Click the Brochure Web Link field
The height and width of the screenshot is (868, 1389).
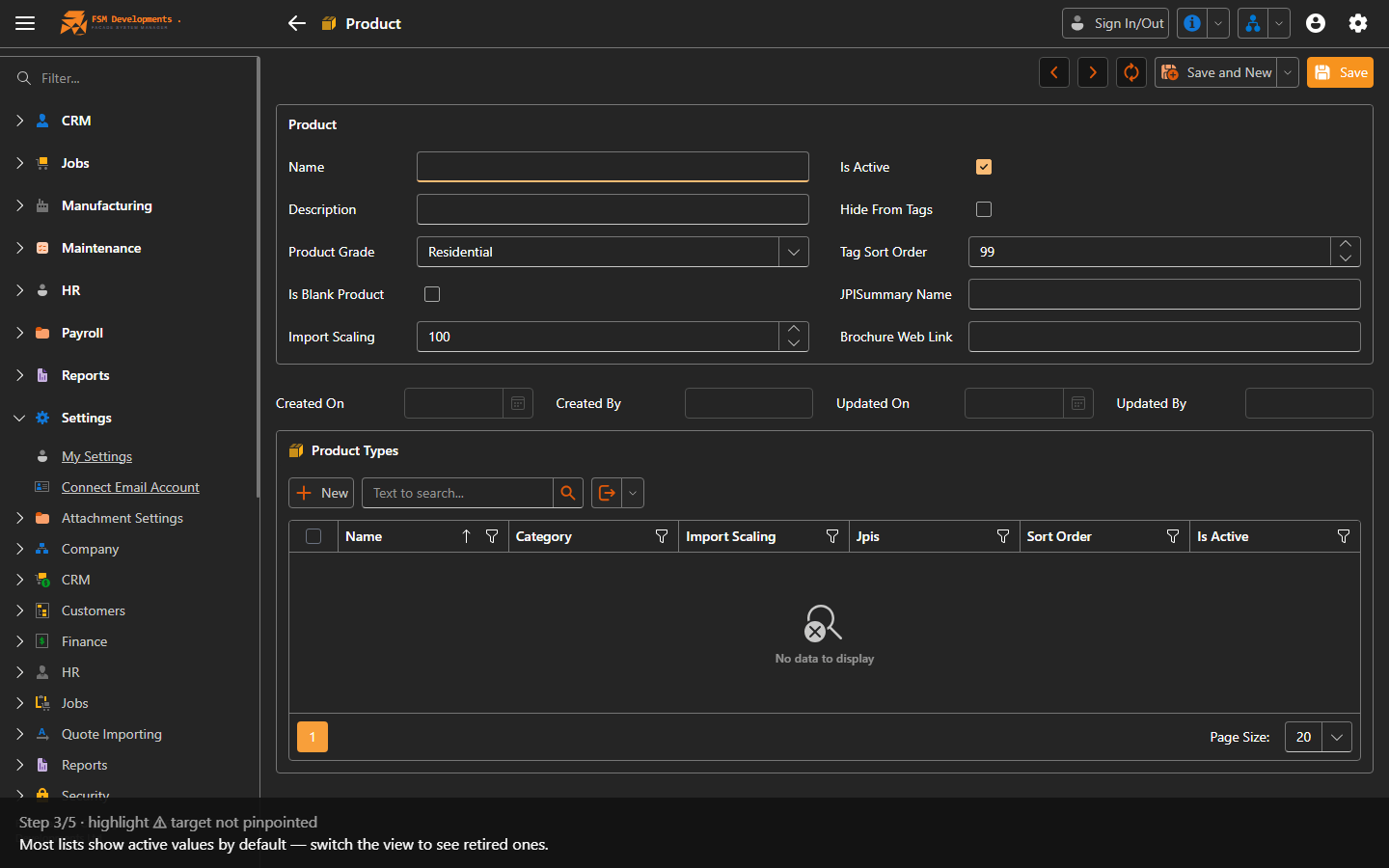click(x=1164, y=337)
